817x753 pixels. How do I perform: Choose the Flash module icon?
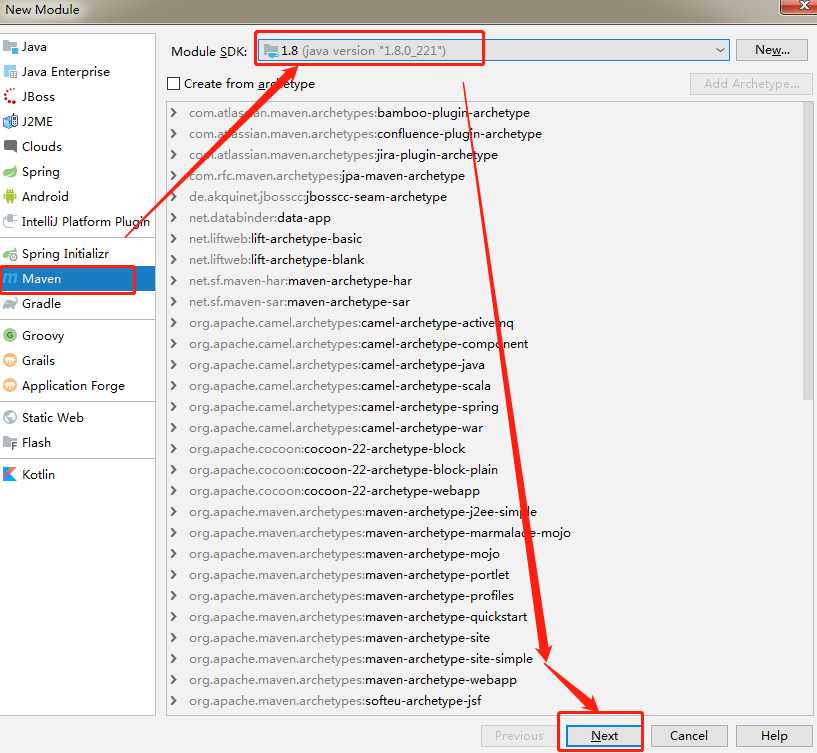click(10, 443)
